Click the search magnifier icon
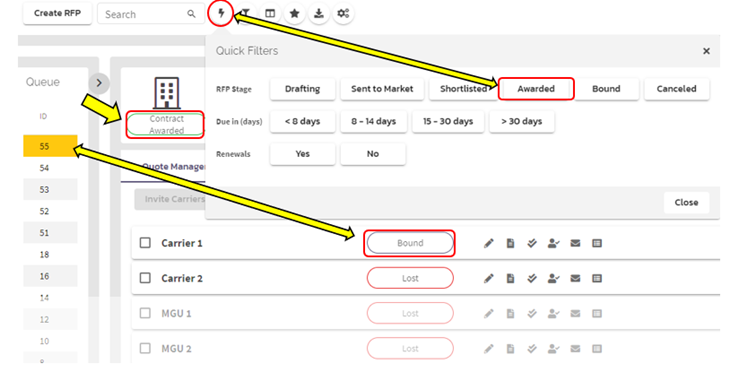Image resolution: width=739 pixels, height=381 pixels. [x=191, y=14]
